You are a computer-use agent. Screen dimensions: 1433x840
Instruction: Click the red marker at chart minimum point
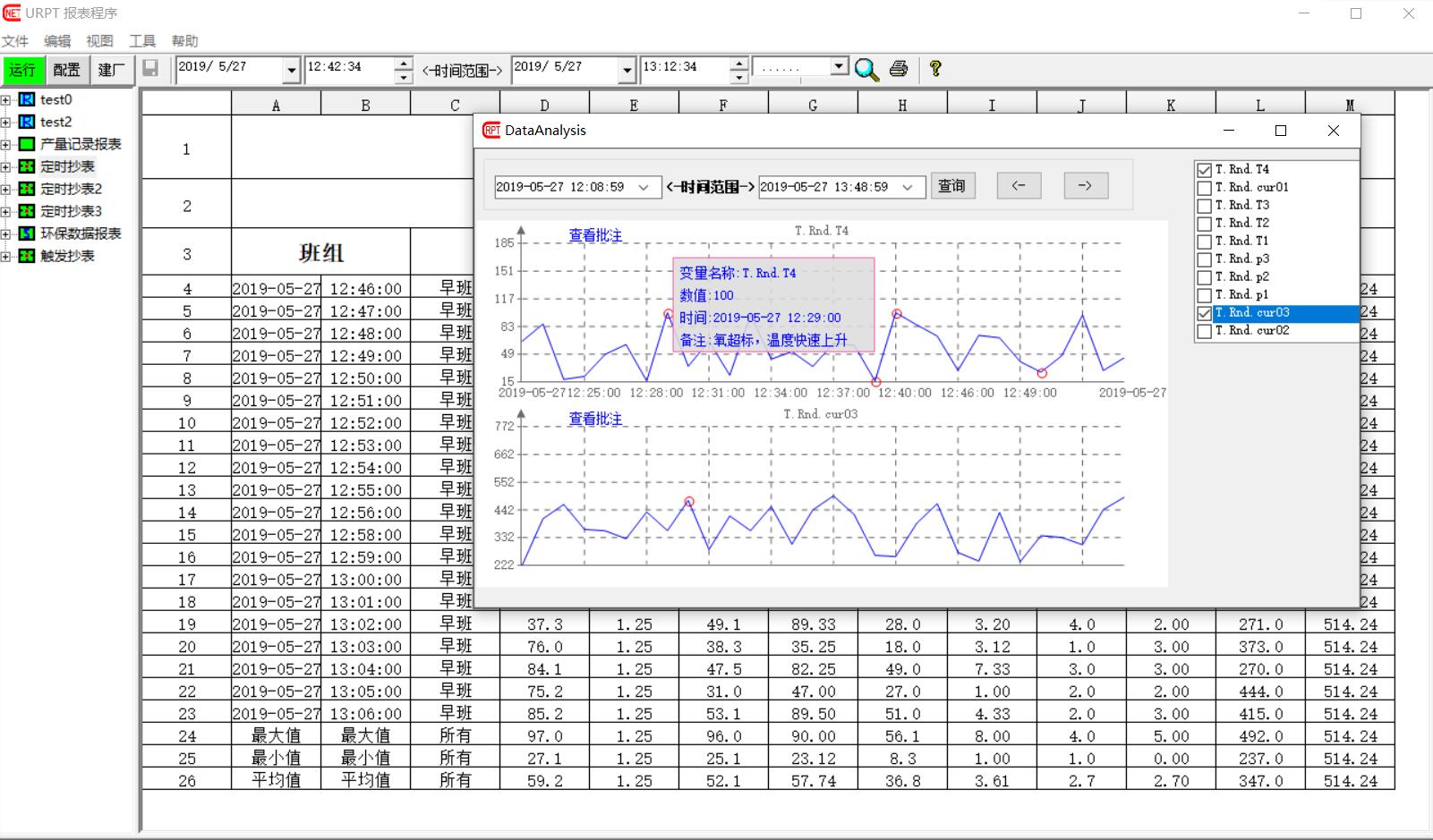point(876,382)
